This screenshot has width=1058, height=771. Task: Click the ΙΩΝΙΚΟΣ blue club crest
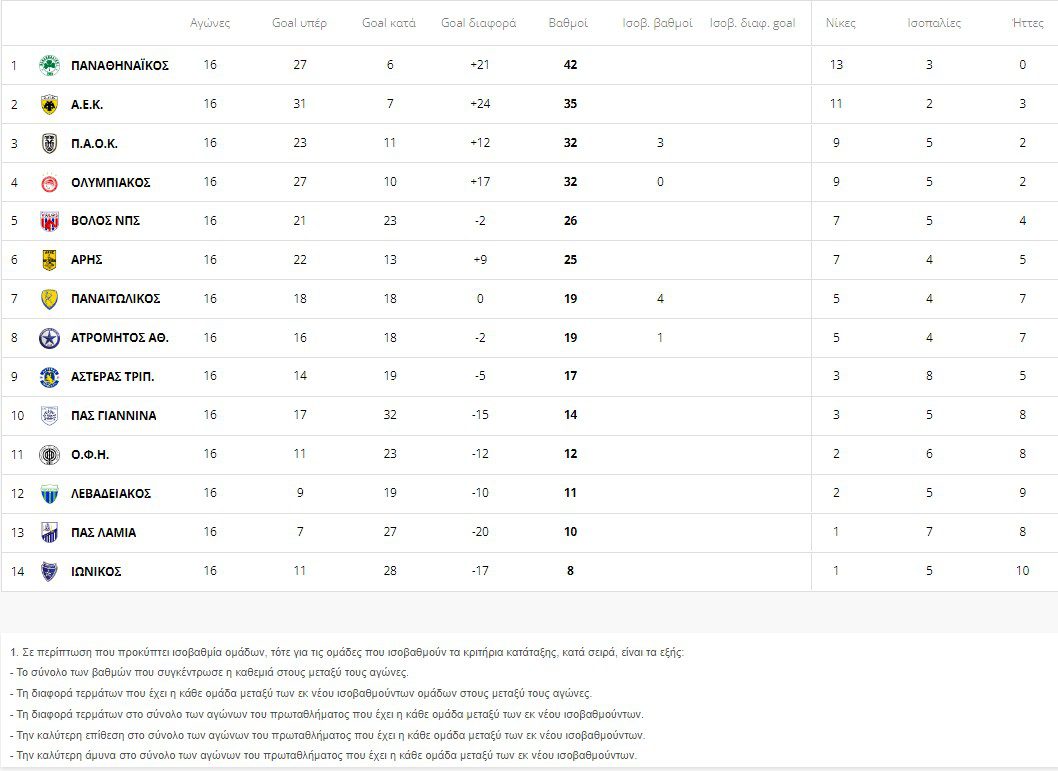(49, 571)
